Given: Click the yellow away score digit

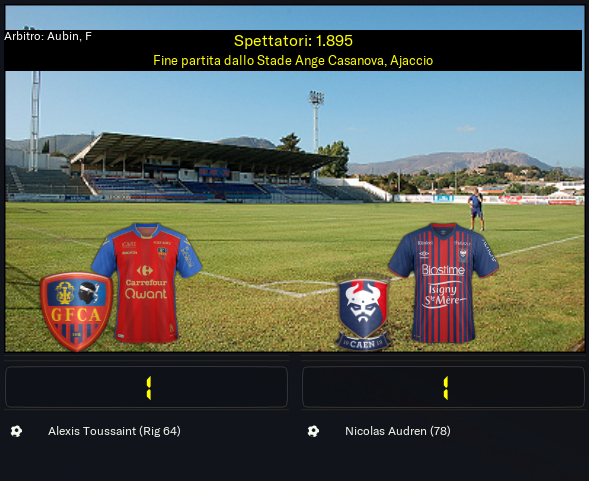Looking at the screenshot, I should coord(446,388).
